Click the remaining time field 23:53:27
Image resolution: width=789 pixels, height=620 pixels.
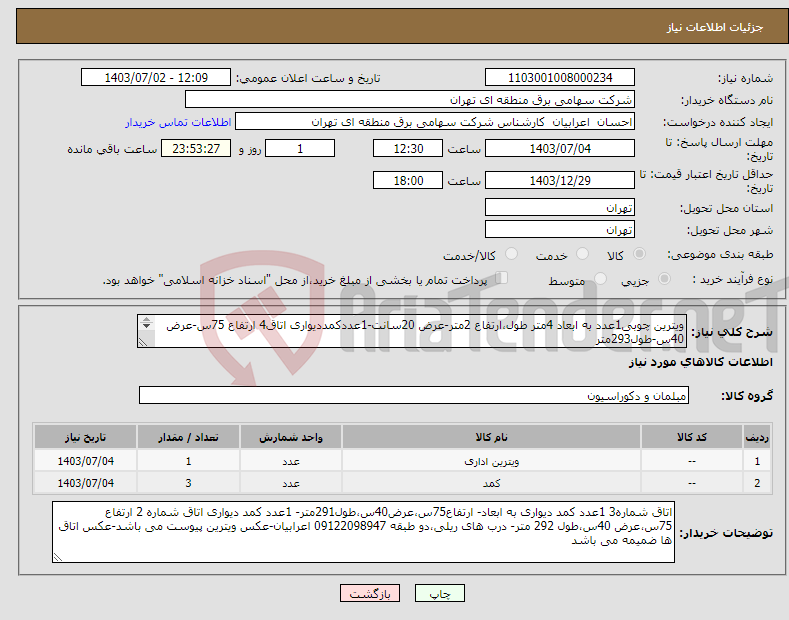[196, 148]
